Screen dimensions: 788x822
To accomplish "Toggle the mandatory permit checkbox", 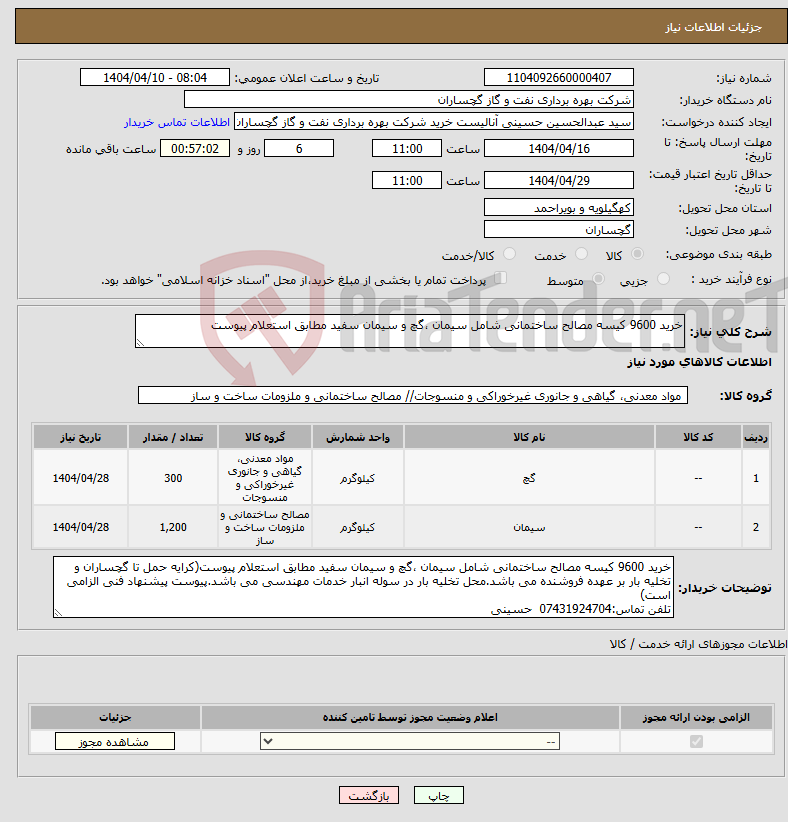I will pyautogui.click(x=696, y=741).
